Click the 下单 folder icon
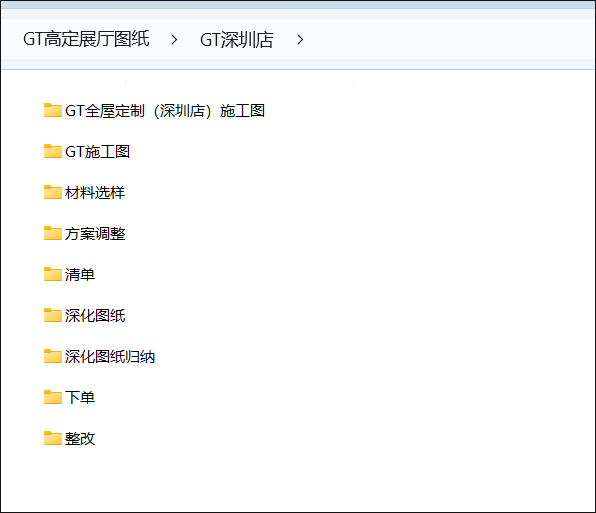The width and height of the screenshot is (596, 513). 53,397
